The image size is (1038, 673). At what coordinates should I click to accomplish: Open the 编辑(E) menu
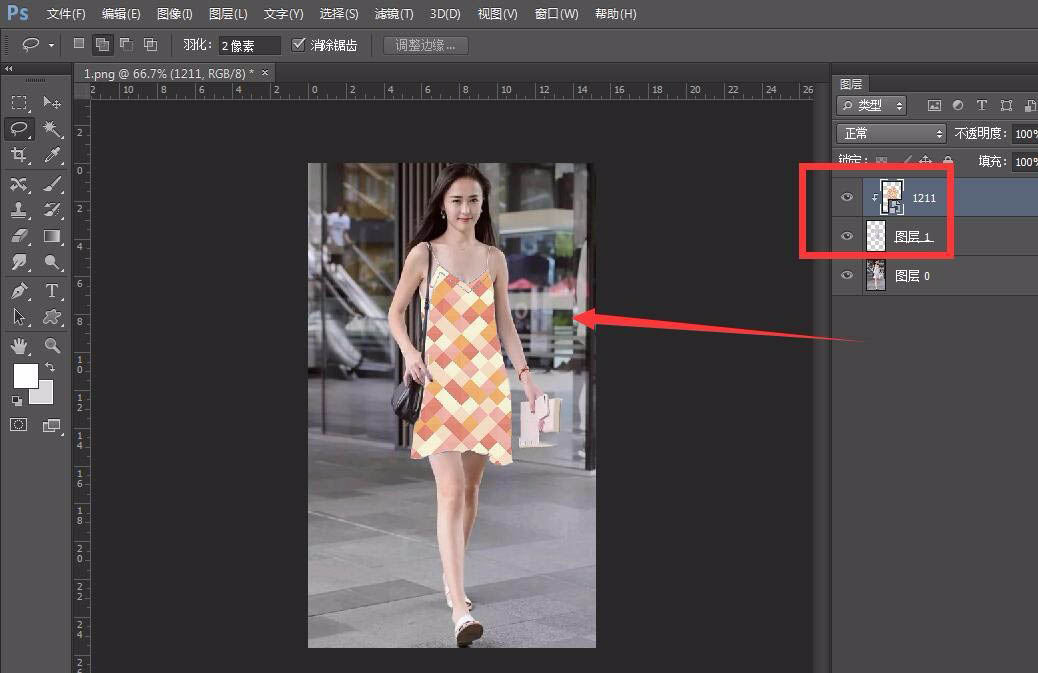click(x=121, y=14)
